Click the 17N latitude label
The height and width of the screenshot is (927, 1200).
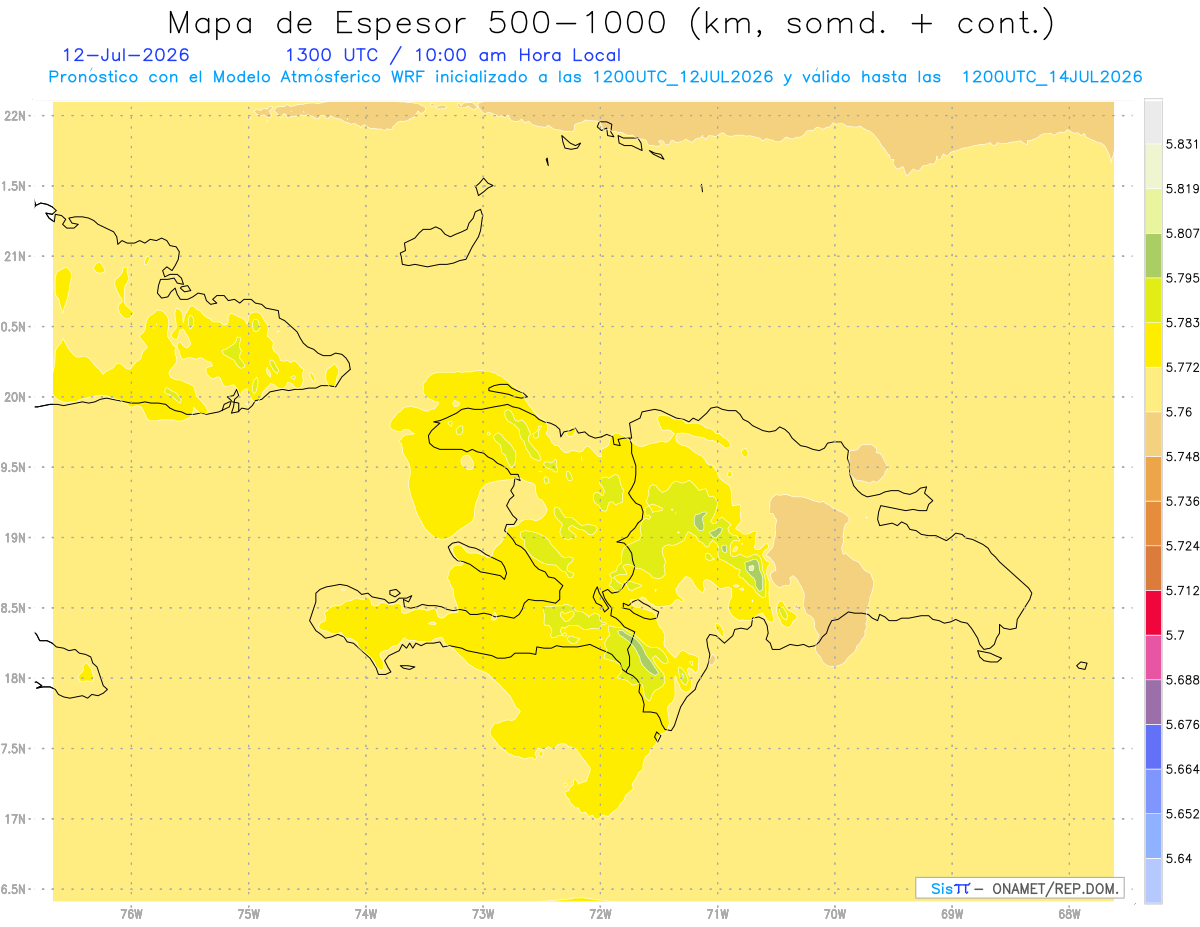click(15, 820)
